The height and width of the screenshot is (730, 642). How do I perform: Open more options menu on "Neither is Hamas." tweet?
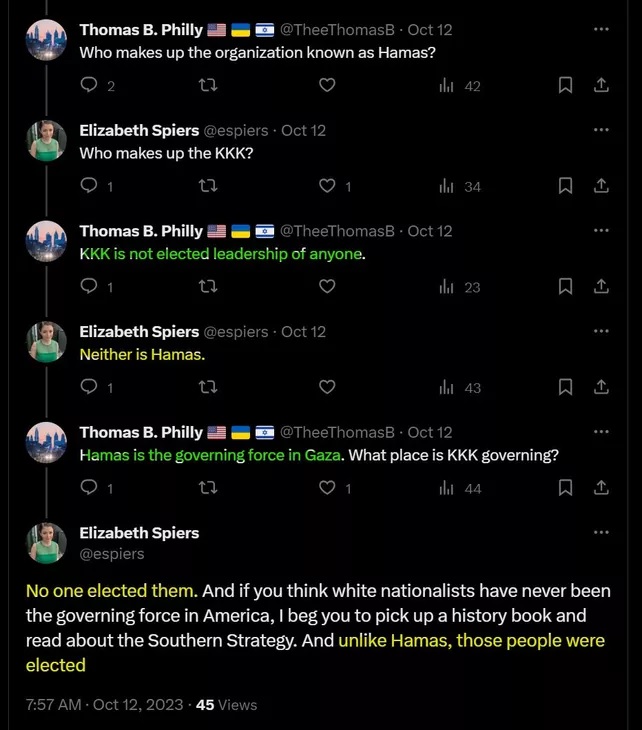(601, 331)
